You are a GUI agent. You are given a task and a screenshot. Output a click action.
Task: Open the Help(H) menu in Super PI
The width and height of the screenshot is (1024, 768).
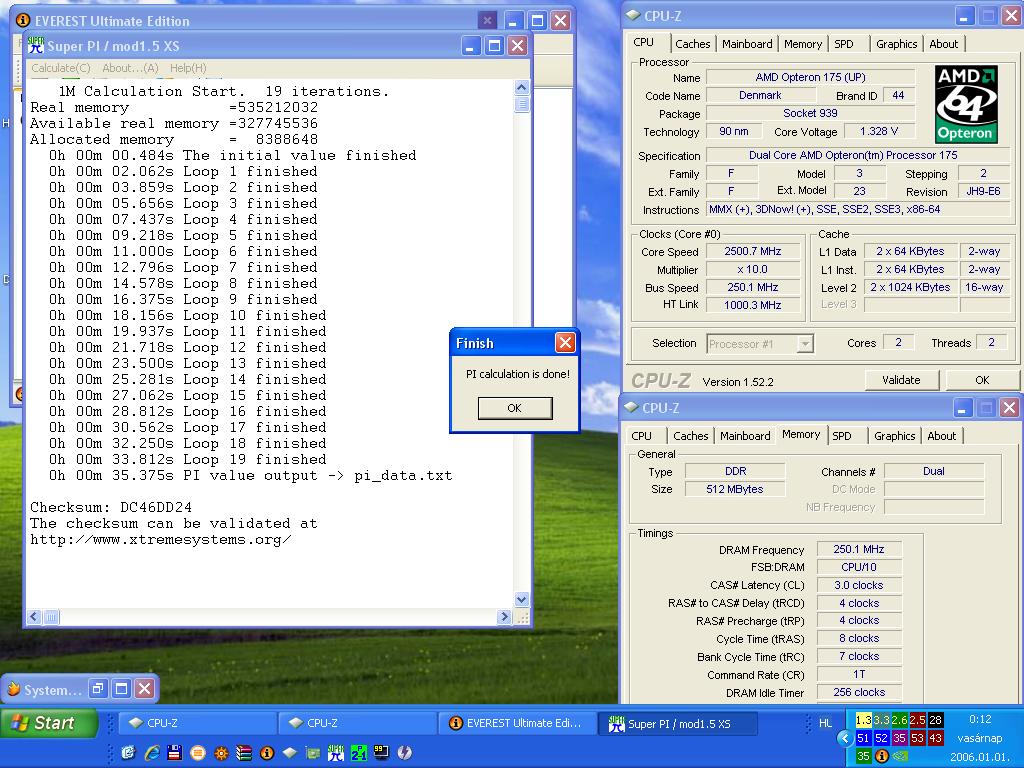[x=188, y=68]
